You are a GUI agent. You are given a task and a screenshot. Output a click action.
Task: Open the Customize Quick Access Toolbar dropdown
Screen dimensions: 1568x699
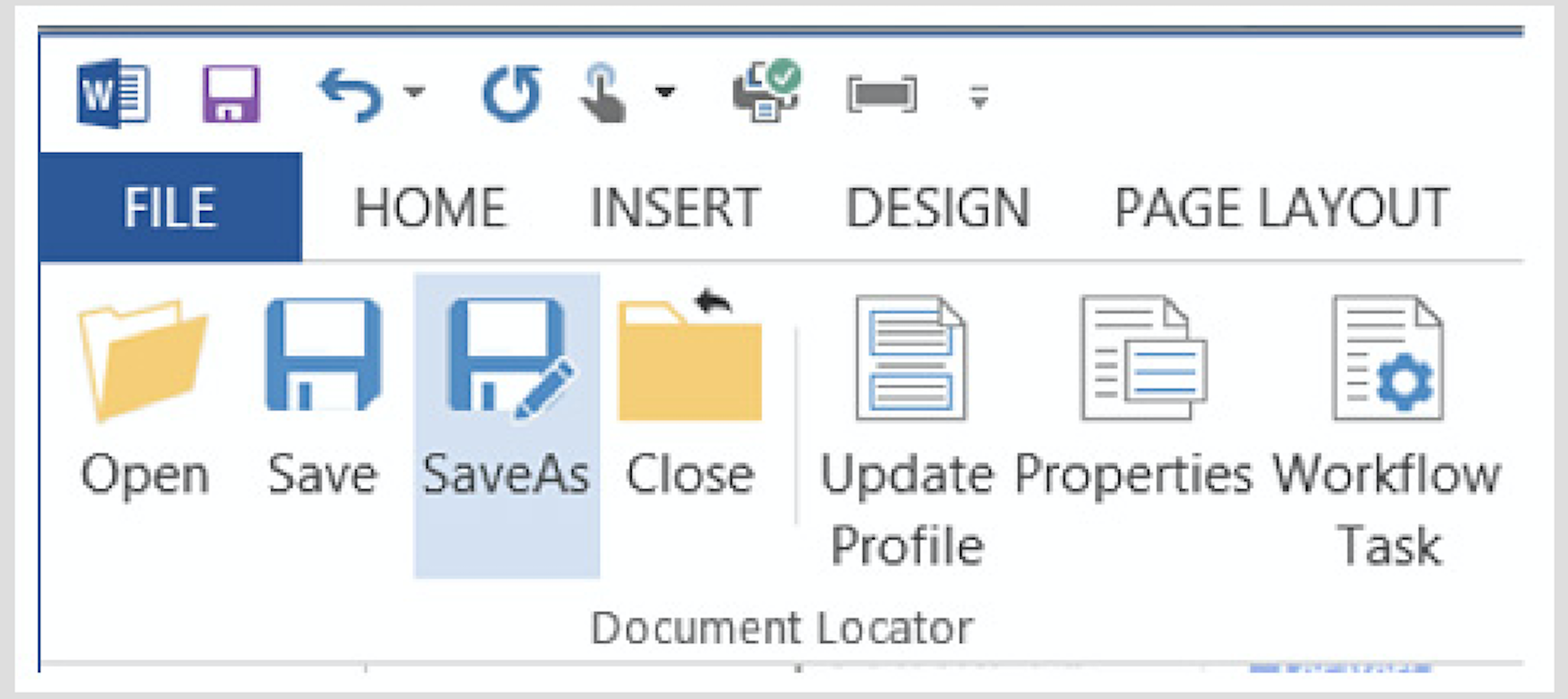979,96
